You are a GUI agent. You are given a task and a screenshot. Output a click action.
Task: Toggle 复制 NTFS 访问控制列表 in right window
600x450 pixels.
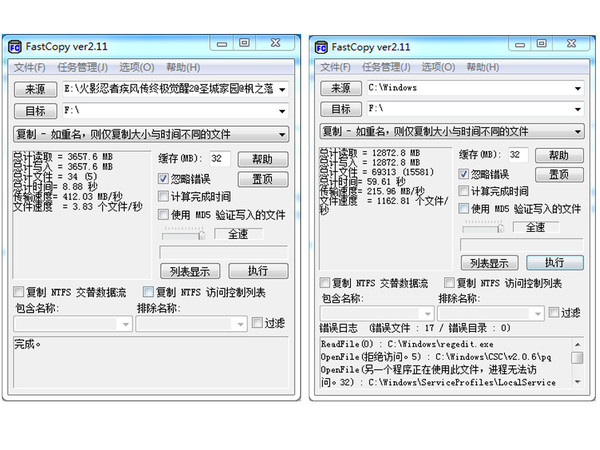click(x=449, y=283)
